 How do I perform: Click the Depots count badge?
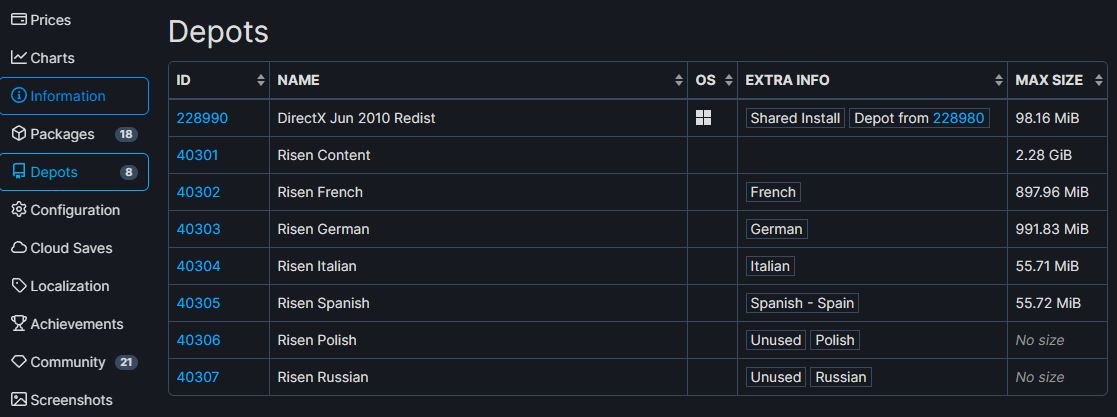click(128, 172)
